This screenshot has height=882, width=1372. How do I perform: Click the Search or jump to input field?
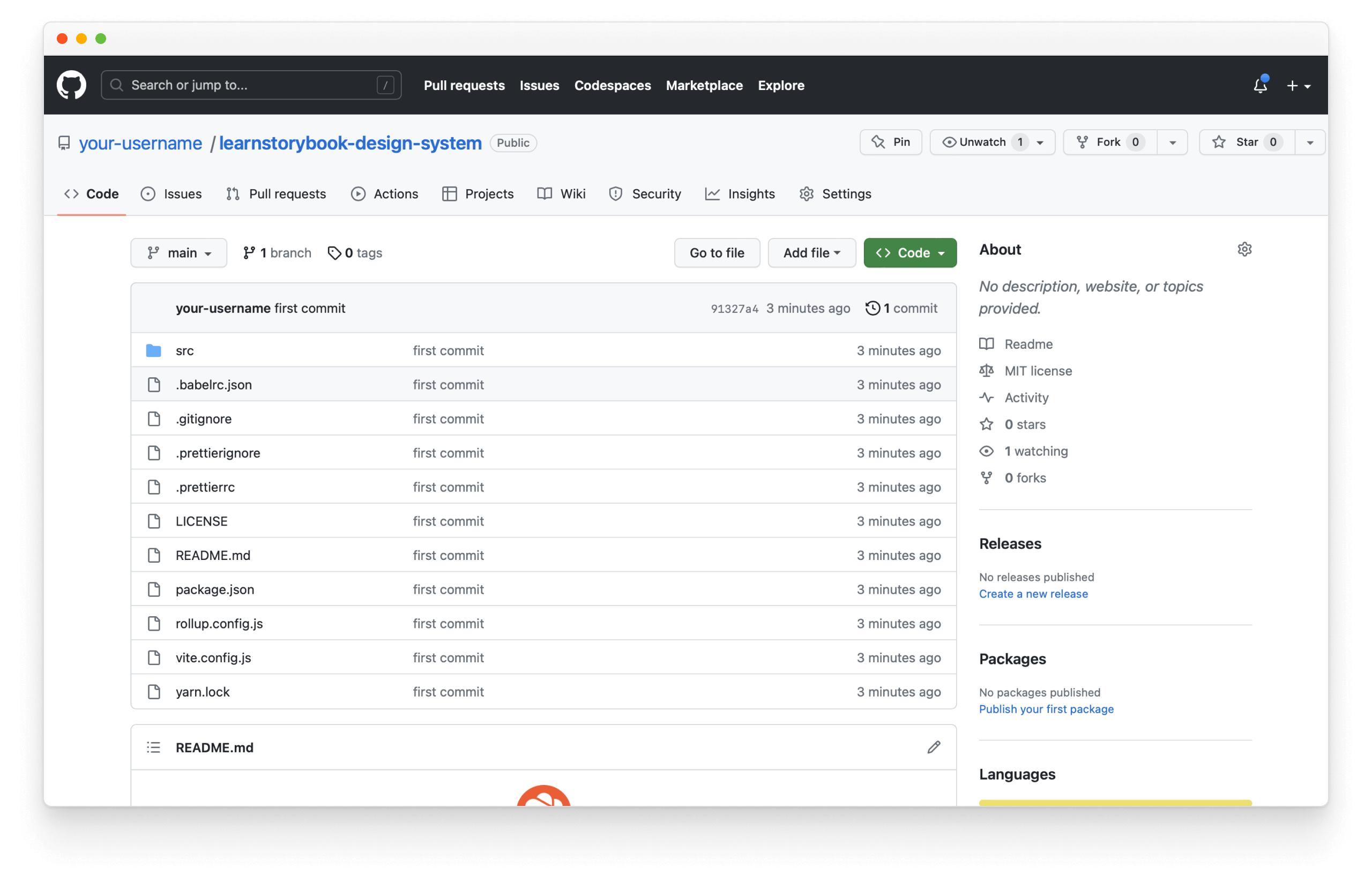point(250,84)
